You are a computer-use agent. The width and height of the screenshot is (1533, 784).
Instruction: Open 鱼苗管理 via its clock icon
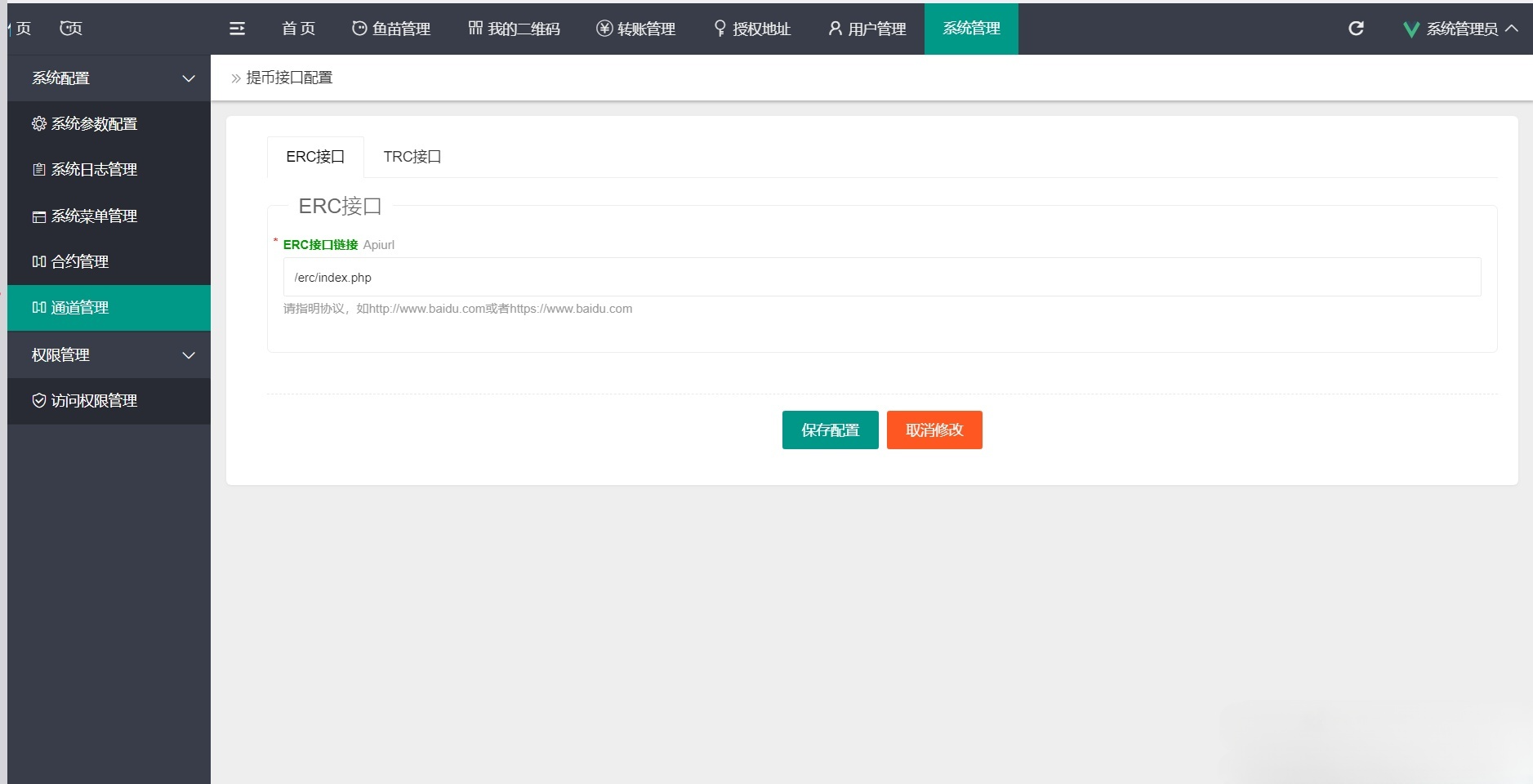(x=359, y=29)
